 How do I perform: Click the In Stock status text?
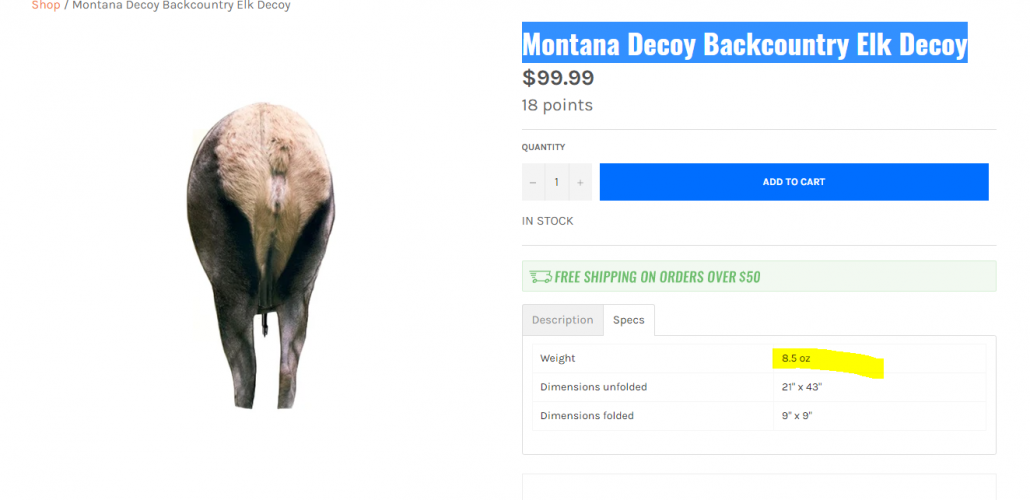click(x=547, y=221)
